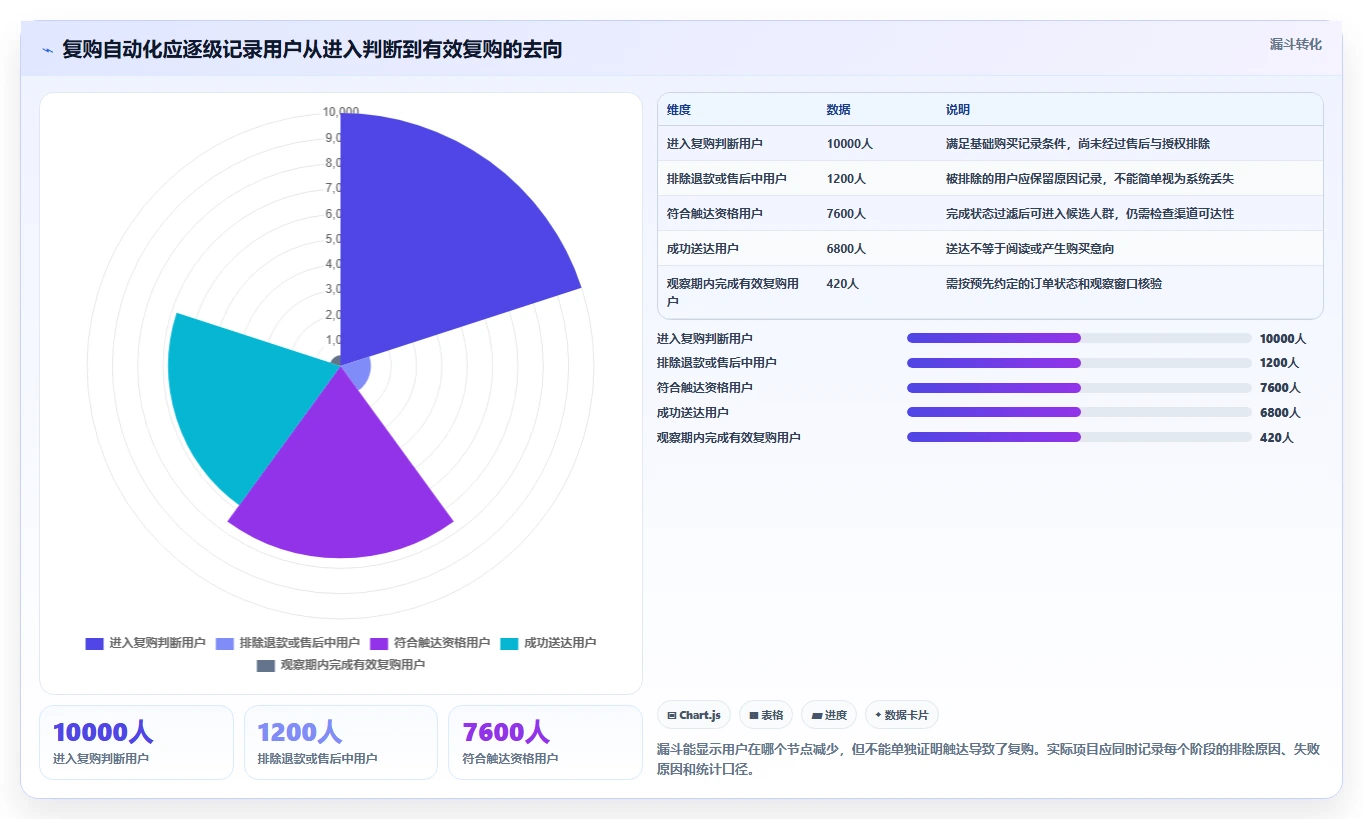Image resolution: width=1363 pixels, height=819 pixels.
Task: Click progress value 6800人
Action: 1280,413
